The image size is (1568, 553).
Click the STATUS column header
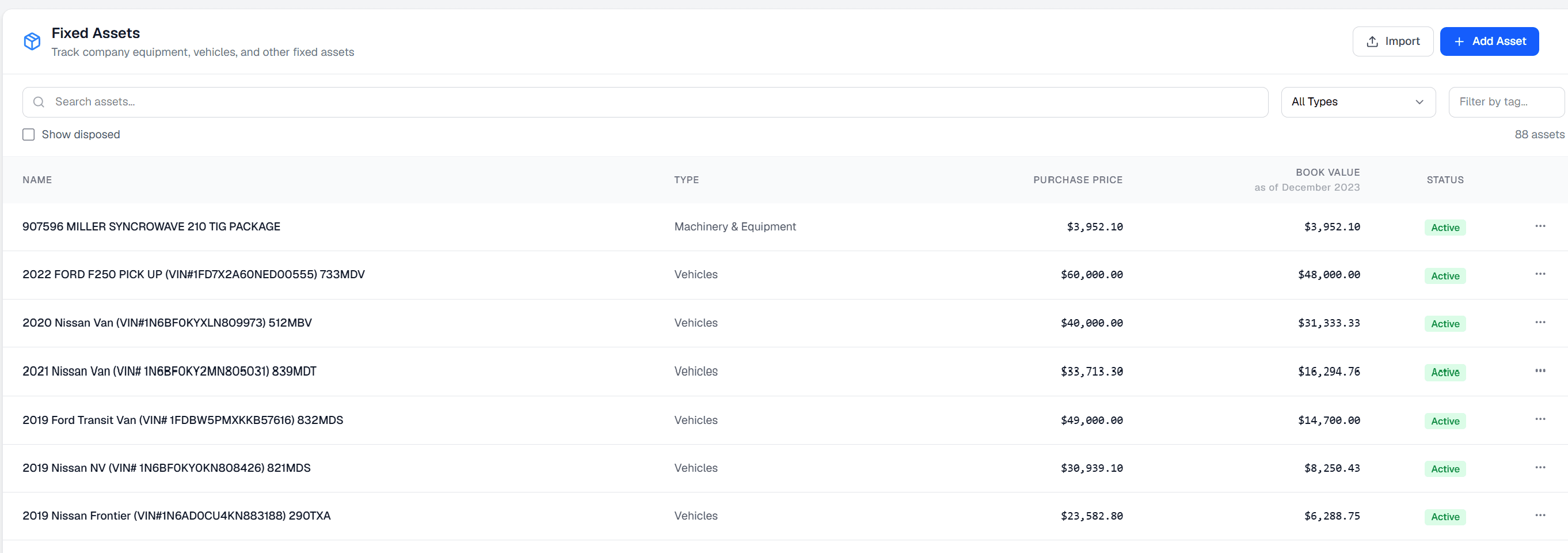tap(1445, 180)
